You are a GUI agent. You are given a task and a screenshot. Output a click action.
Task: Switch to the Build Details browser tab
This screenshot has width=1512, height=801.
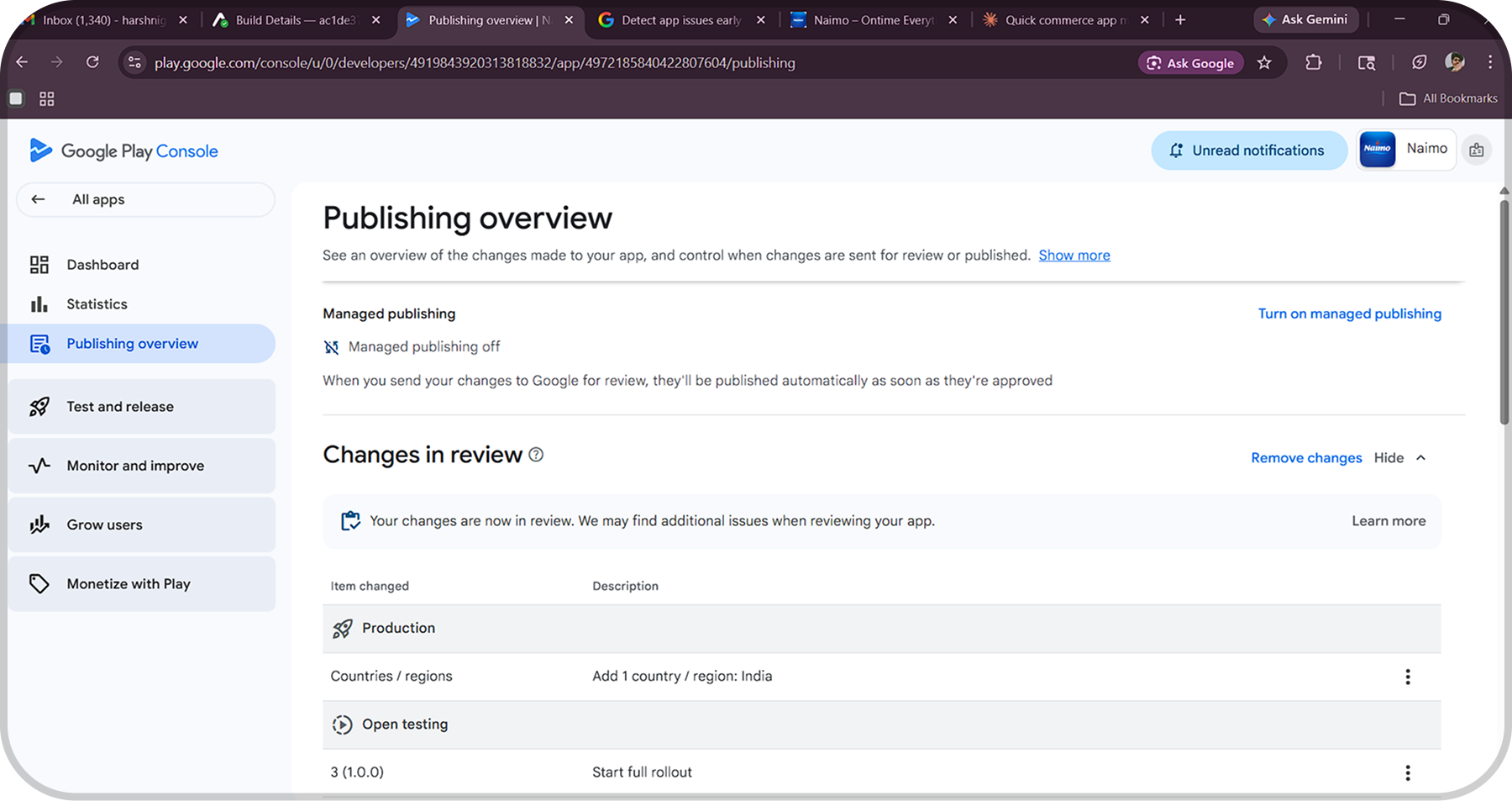(296, 20)
